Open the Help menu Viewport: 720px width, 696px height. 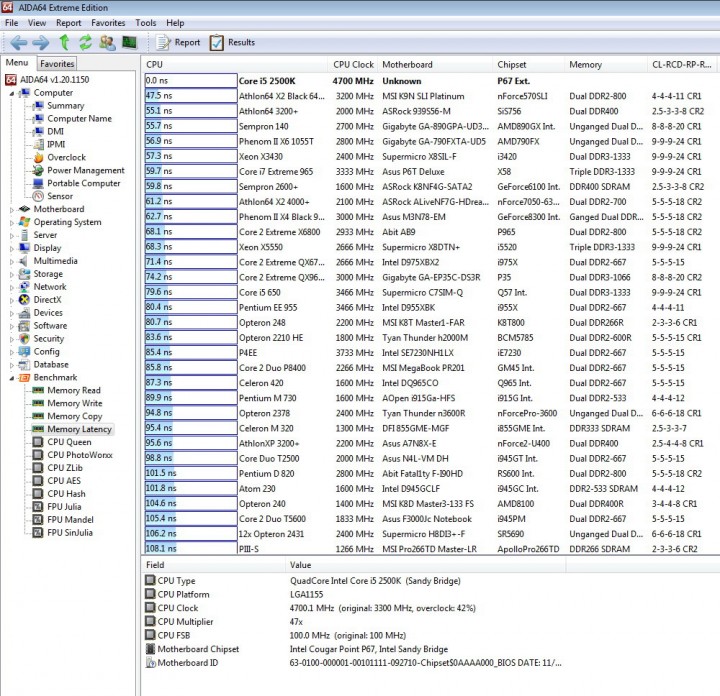point(175,23)
